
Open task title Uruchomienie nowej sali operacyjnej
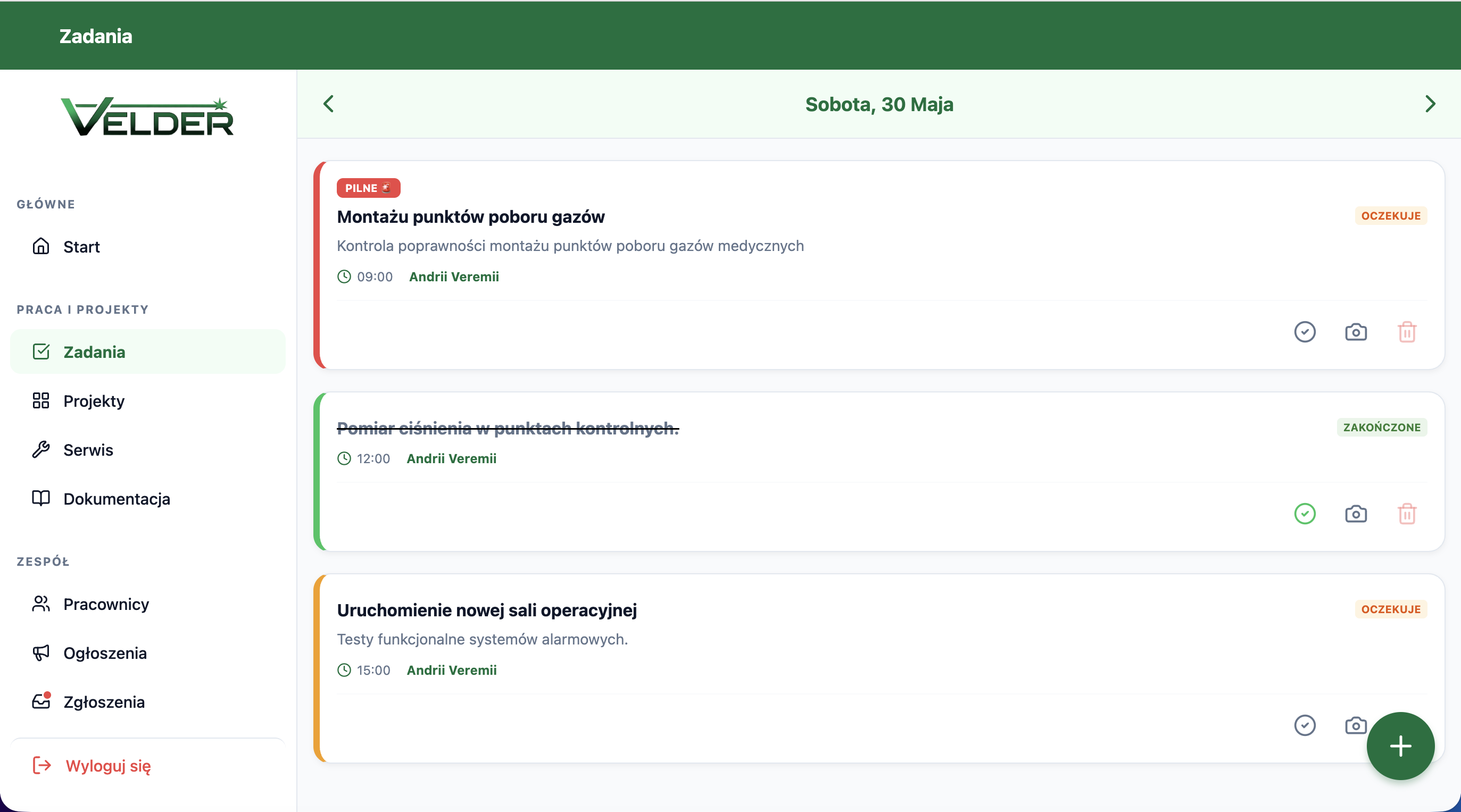[x=487, y=610]
